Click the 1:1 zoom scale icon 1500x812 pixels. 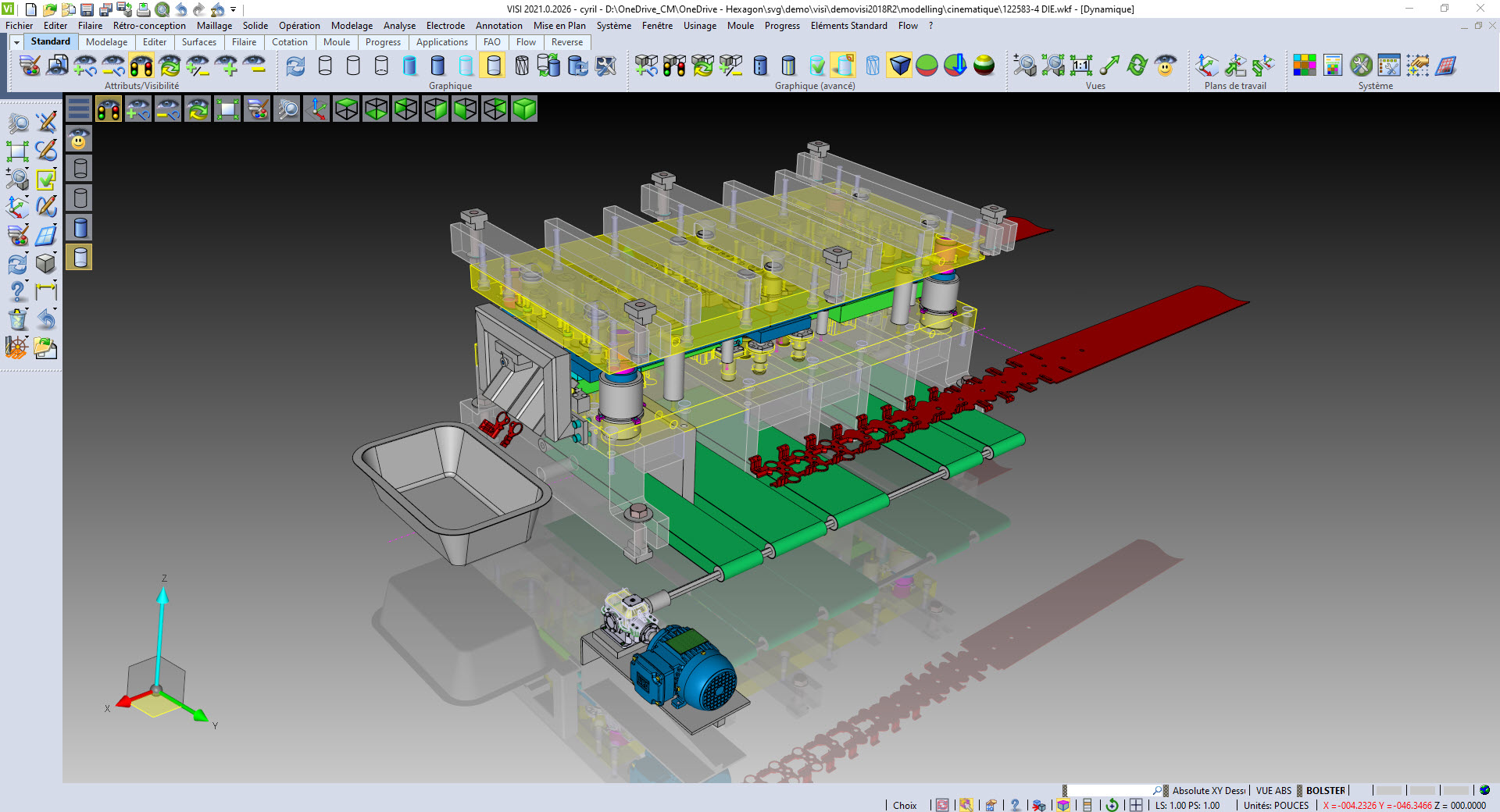tap(1081, 66)
